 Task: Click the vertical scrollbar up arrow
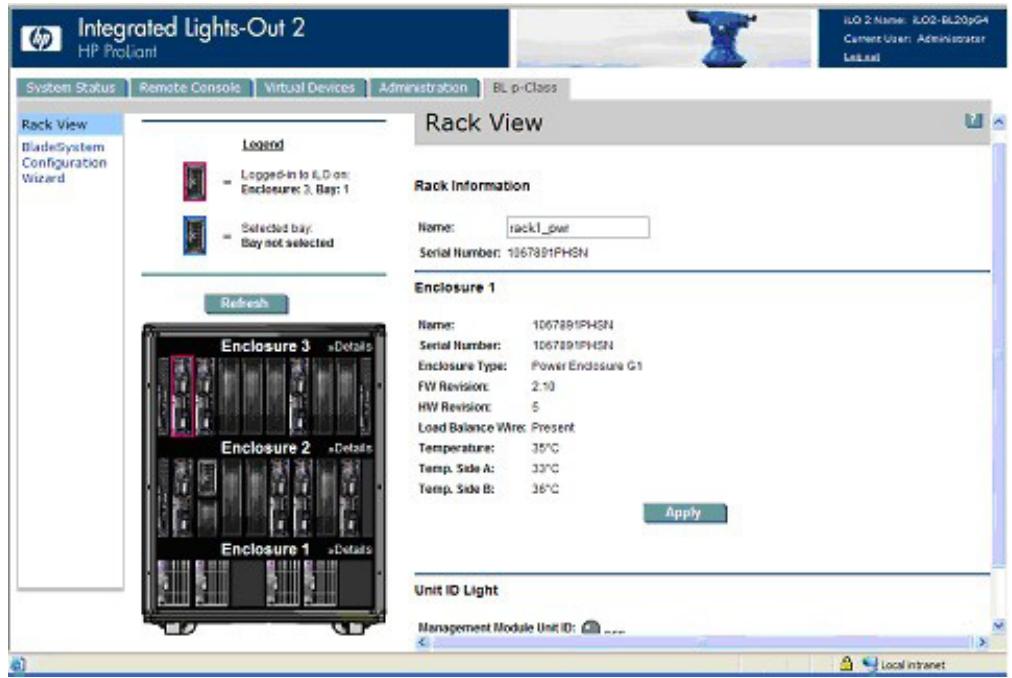tap(998, 121)
